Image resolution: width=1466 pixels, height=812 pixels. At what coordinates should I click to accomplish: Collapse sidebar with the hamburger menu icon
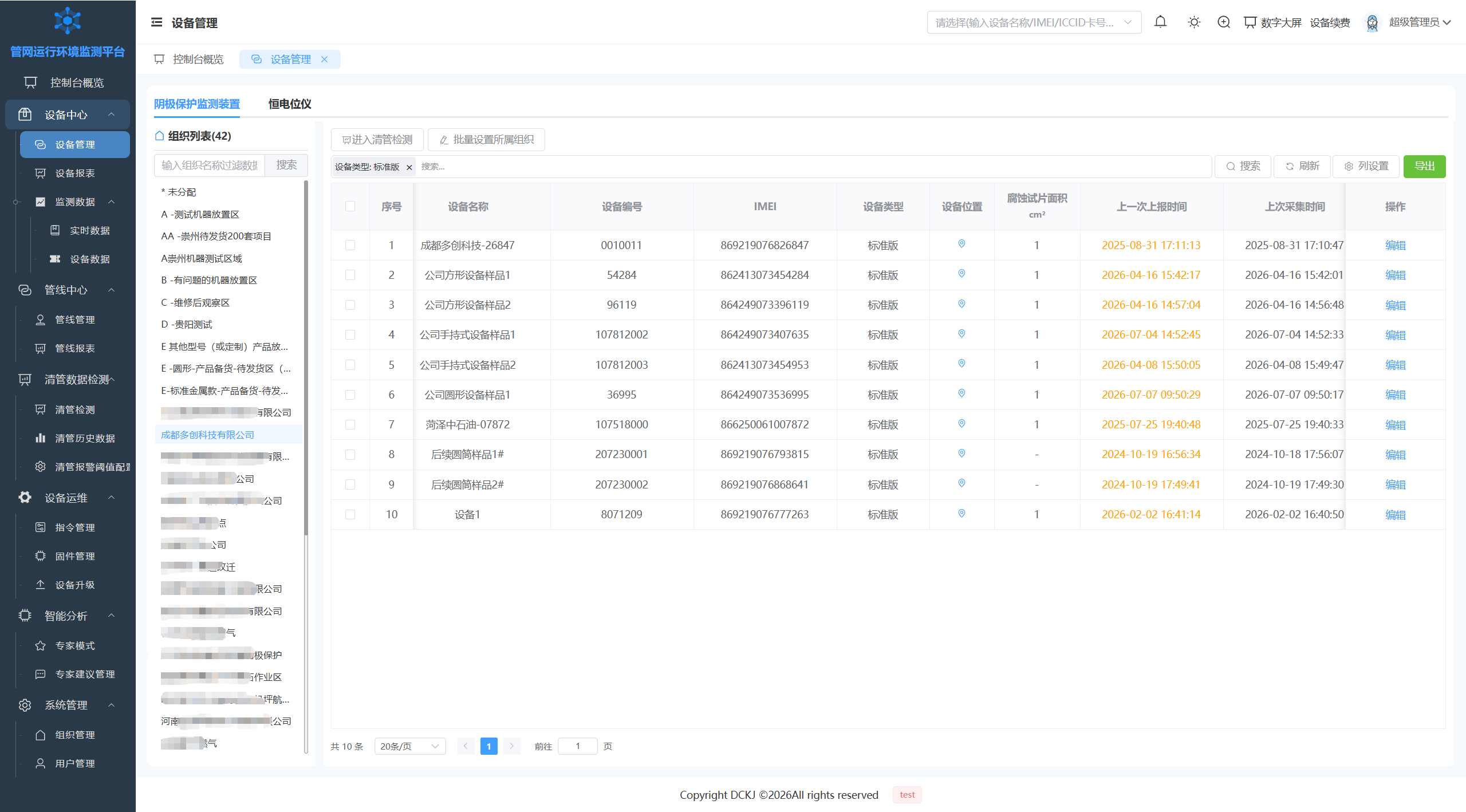(156, 22)
